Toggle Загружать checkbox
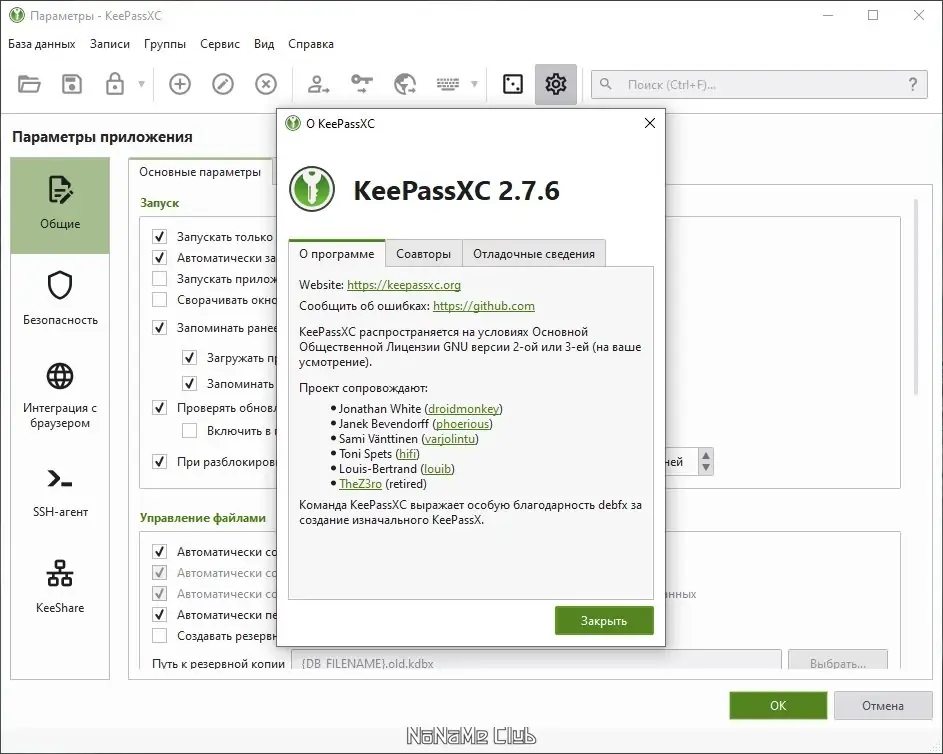The height and width of the screenshot is (754, 943). pos(189,357)
